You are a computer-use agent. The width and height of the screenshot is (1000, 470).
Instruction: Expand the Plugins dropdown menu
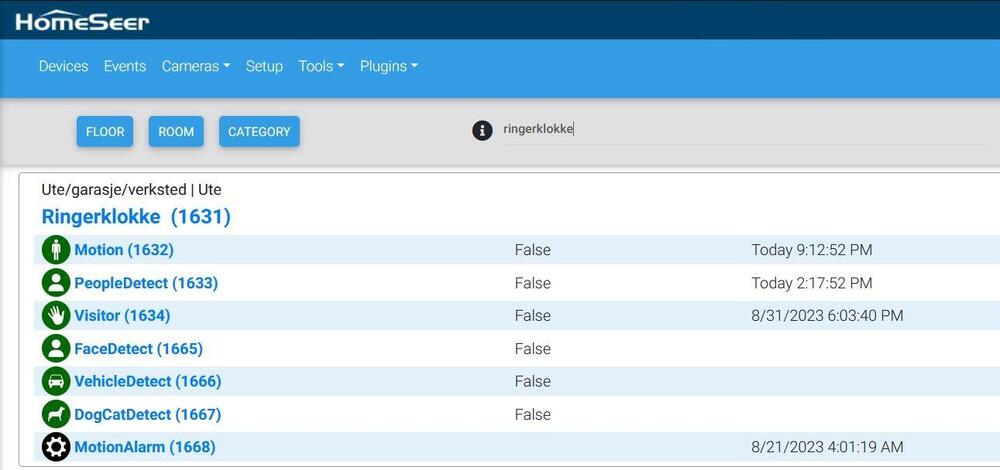click(388, 66)
